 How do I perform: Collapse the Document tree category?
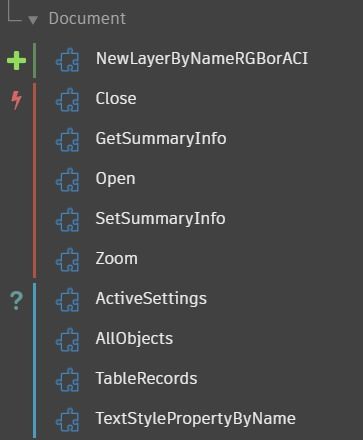point(33,20)
